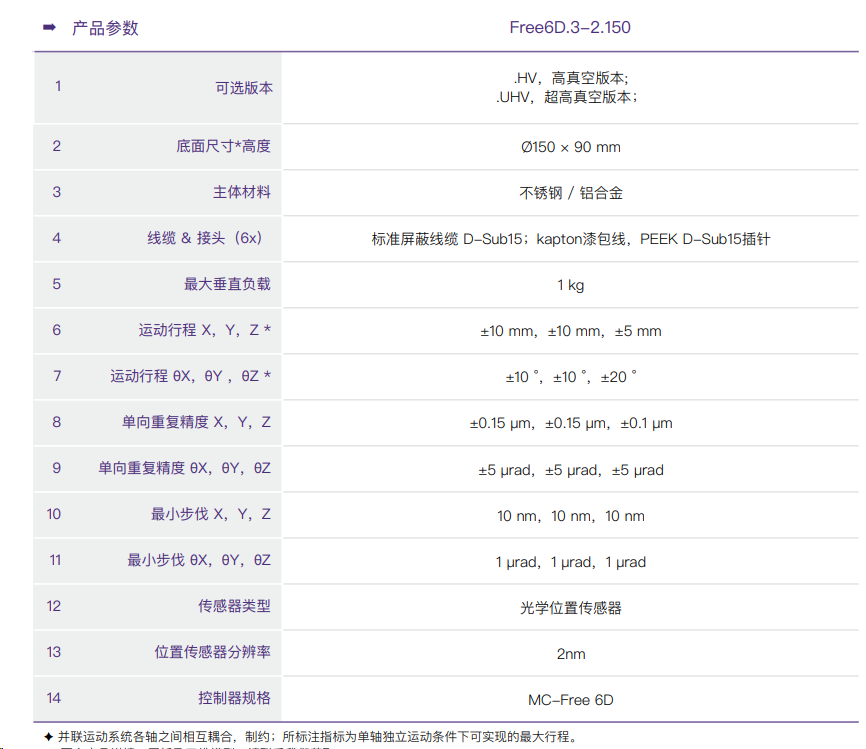Viewport: 866px width, 749px height.
Task: Click the Ø150 × 90 mm value
Action: point(570,147)
